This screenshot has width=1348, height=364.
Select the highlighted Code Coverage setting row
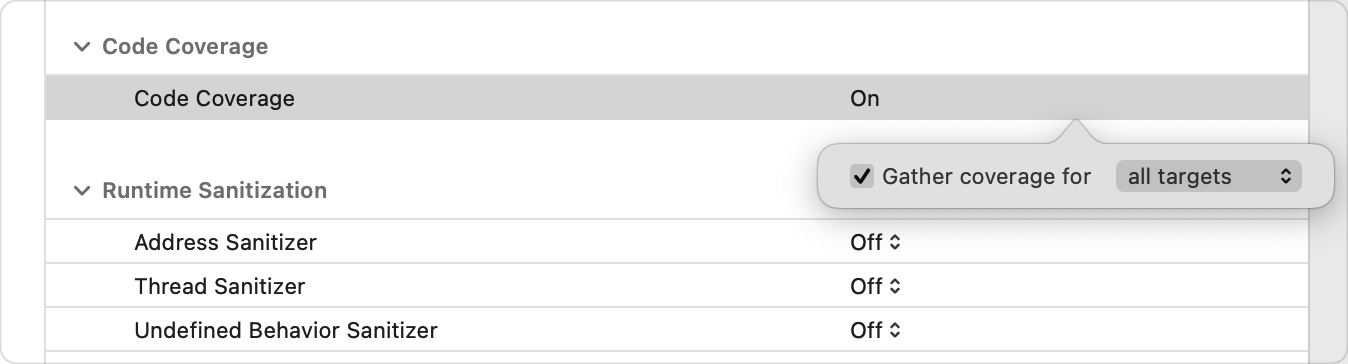pos(676,99)
